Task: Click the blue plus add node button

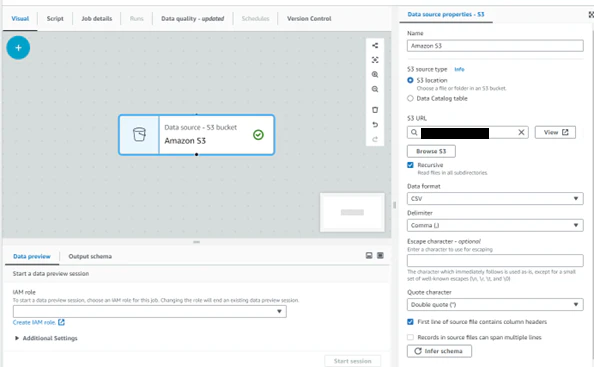Action: 18,48
